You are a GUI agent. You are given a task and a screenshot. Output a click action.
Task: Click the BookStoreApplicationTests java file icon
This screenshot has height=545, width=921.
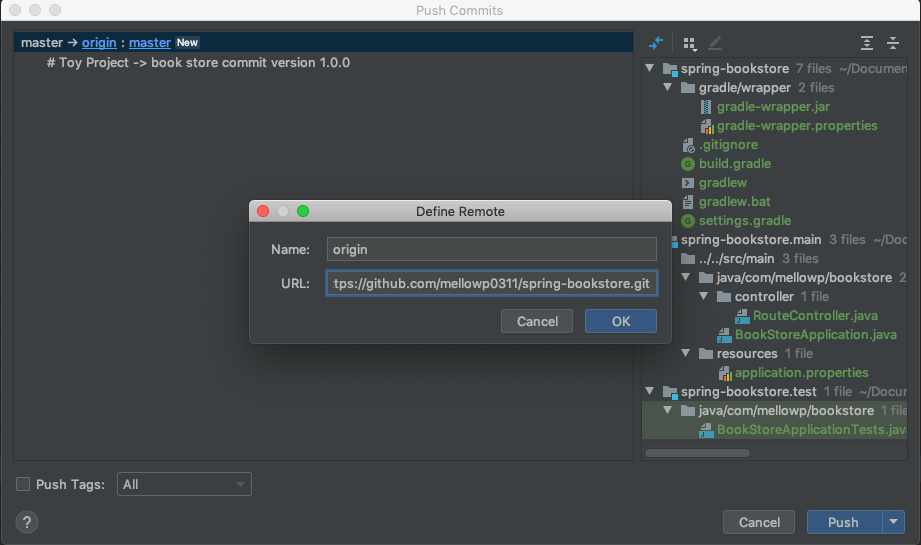click(706, 430)
